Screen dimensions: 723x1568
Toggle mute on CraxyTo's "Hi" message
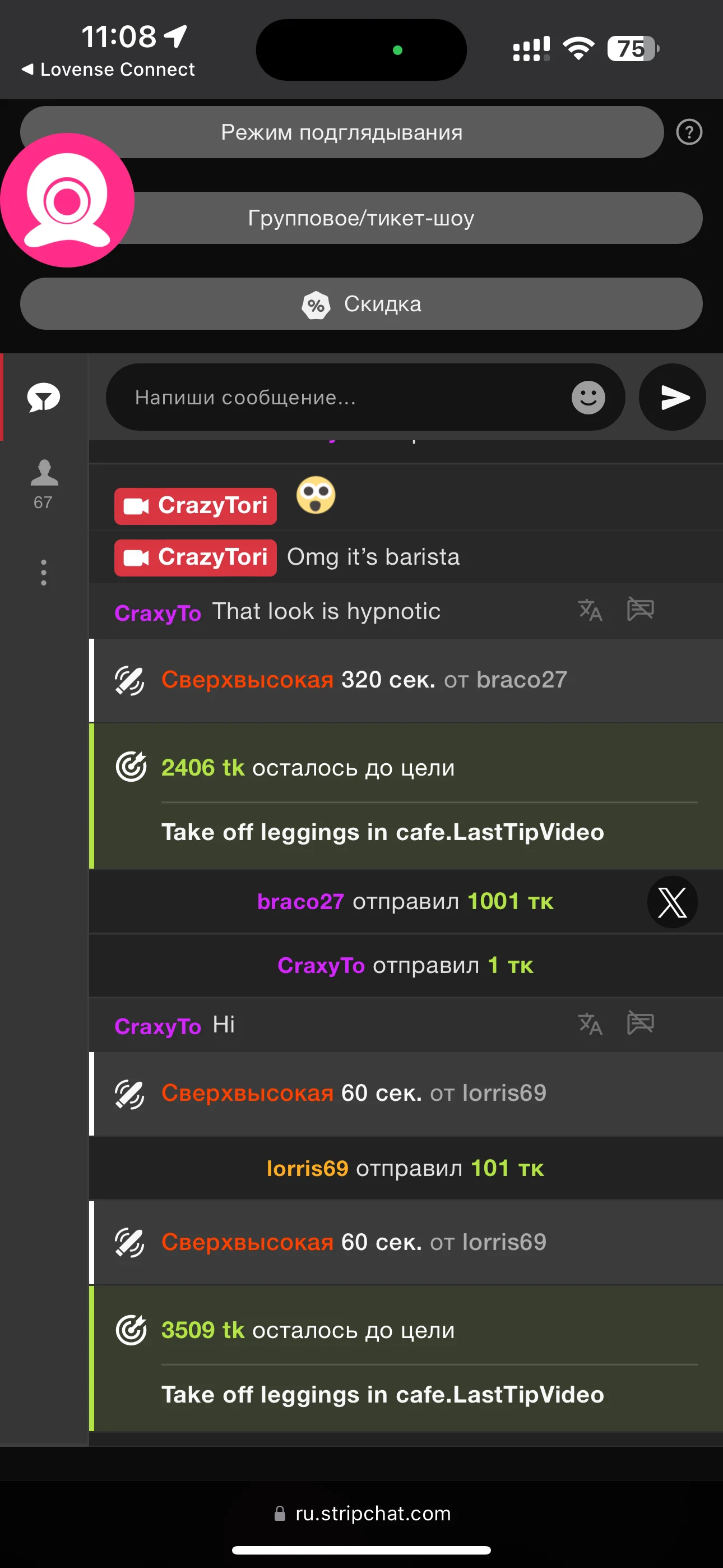[x=640, y=1024]
